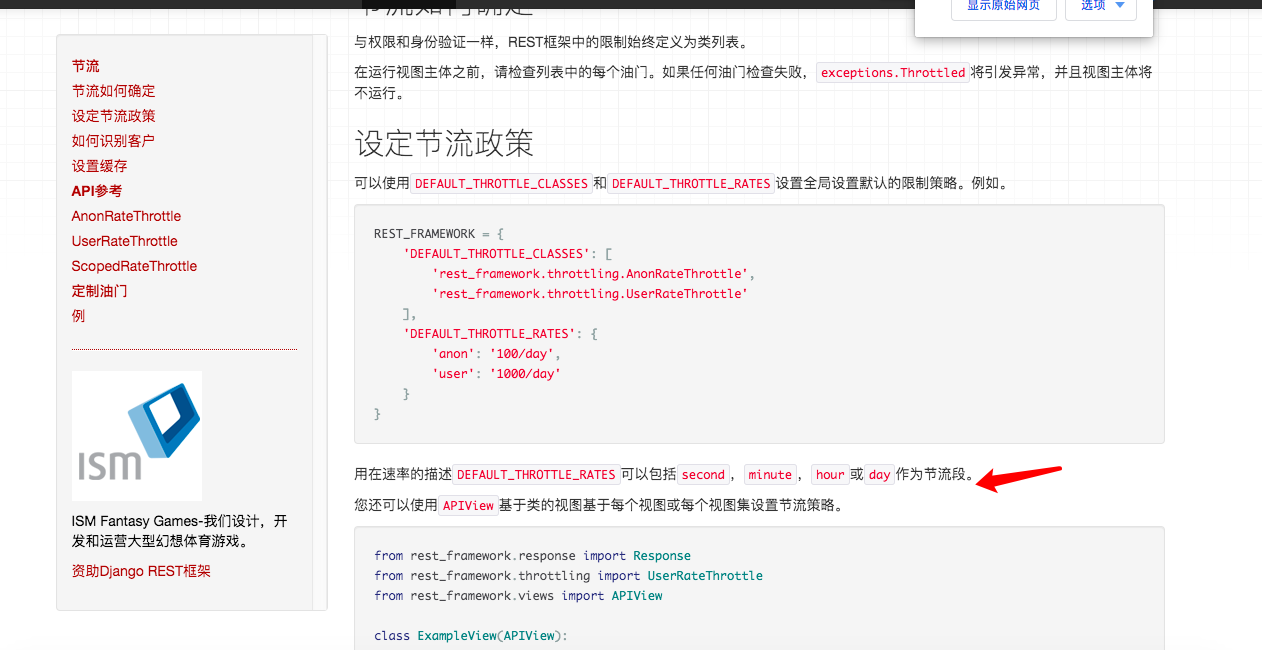Click the 'import UserRateThrottle' code line

point(569,576)
